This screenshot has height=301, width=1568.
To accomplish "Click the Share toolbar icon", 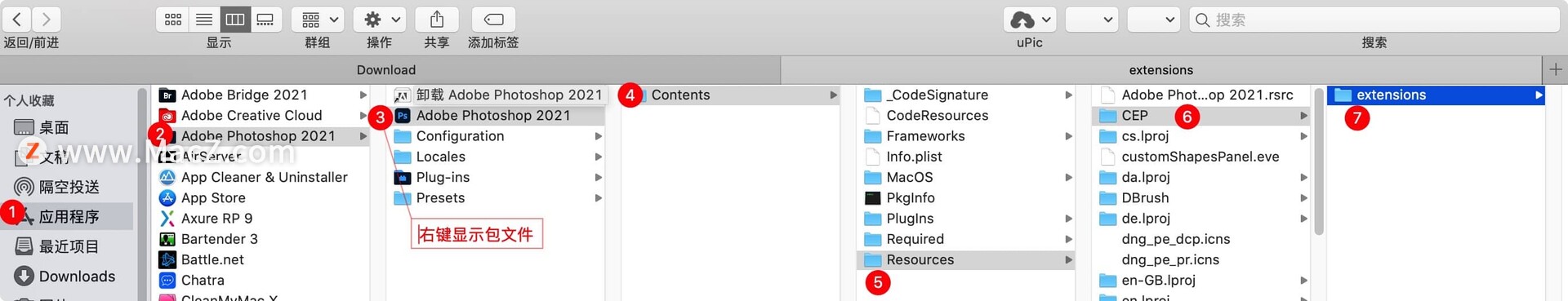I will pos(437,19).
